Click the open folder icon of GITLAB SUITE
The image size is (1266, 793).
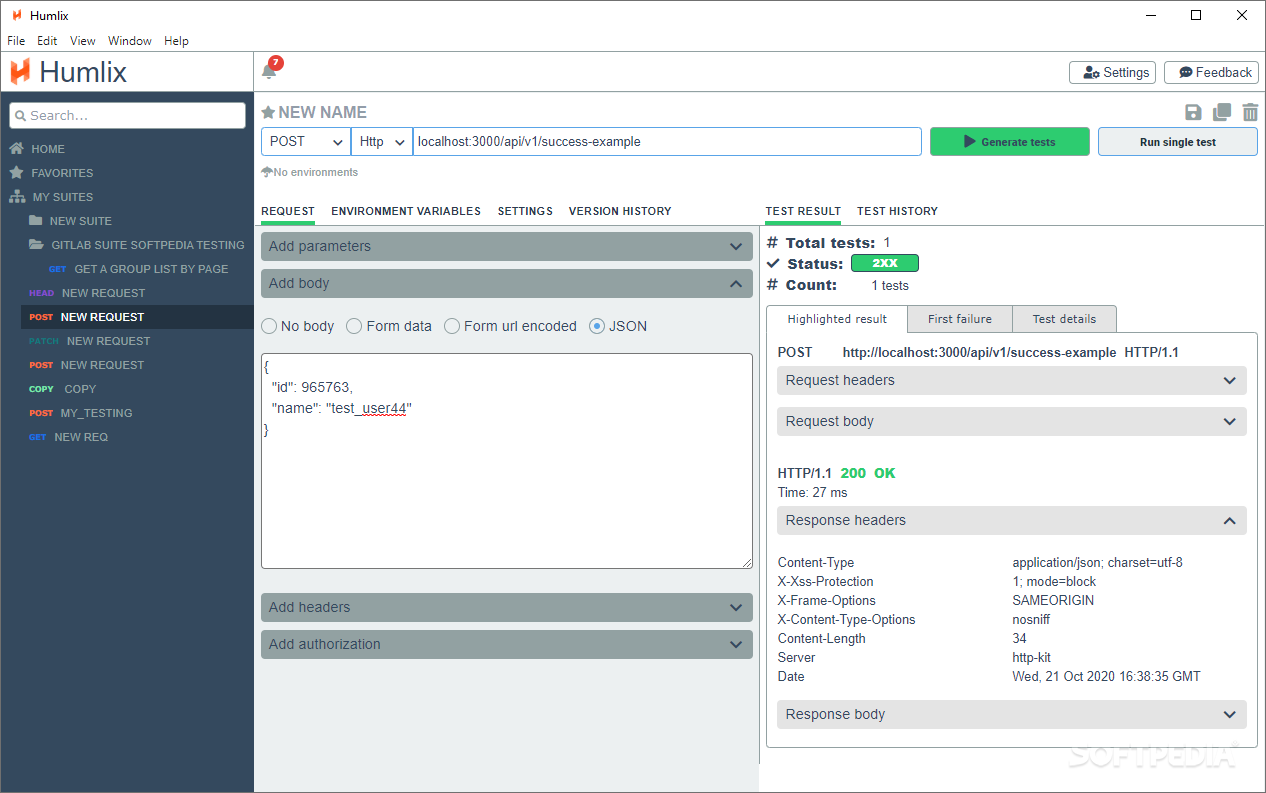pos(36,244)
